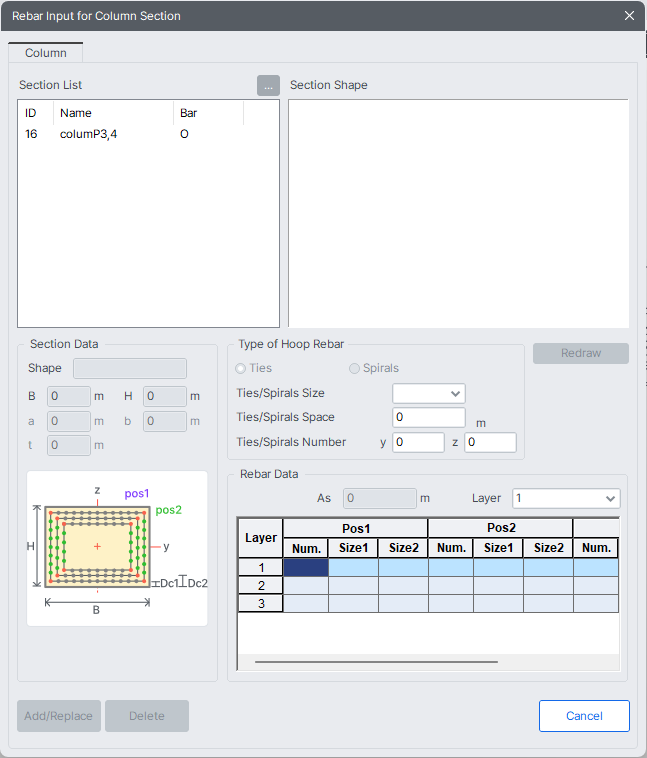Click the Name column header in Section List
Image resolution: width=647 pixels, height=758 pixels.
click(x=113, y=113)
